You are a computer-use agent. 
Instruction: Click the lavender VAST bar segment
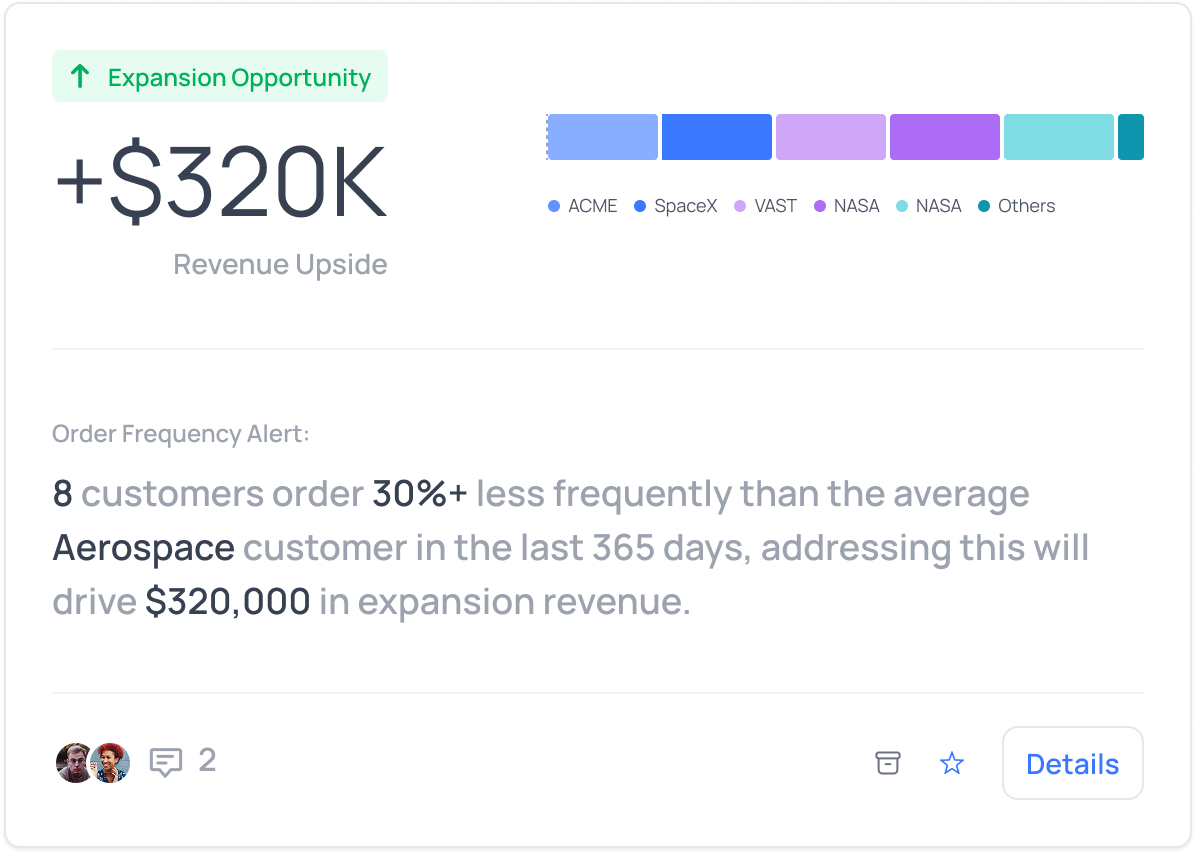point(830,137)
